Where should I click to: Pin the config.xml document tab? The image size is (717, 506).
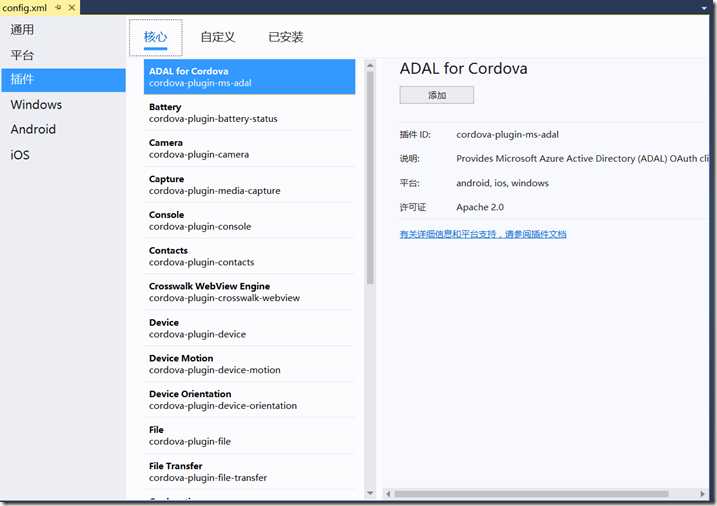point(59,7)
